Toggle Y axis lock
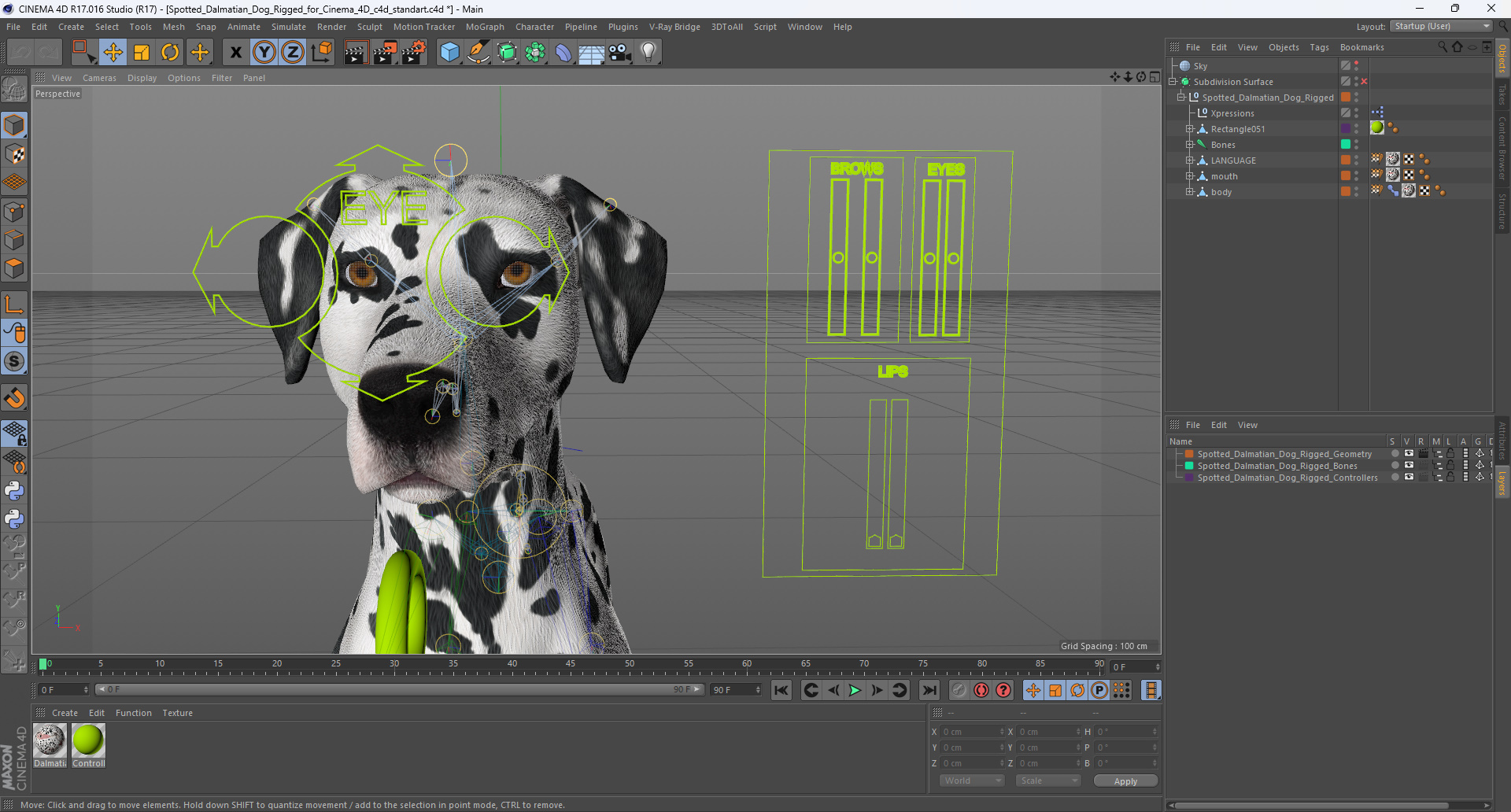Viewport: 1511px width, 812px height. 264,53
